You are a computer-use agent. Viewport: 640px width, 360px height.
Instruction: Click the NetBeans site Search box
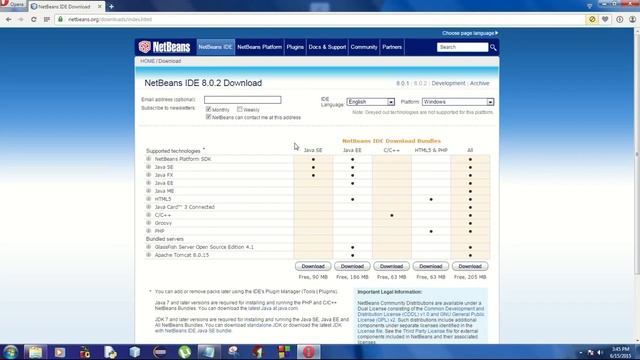point(462,47)
